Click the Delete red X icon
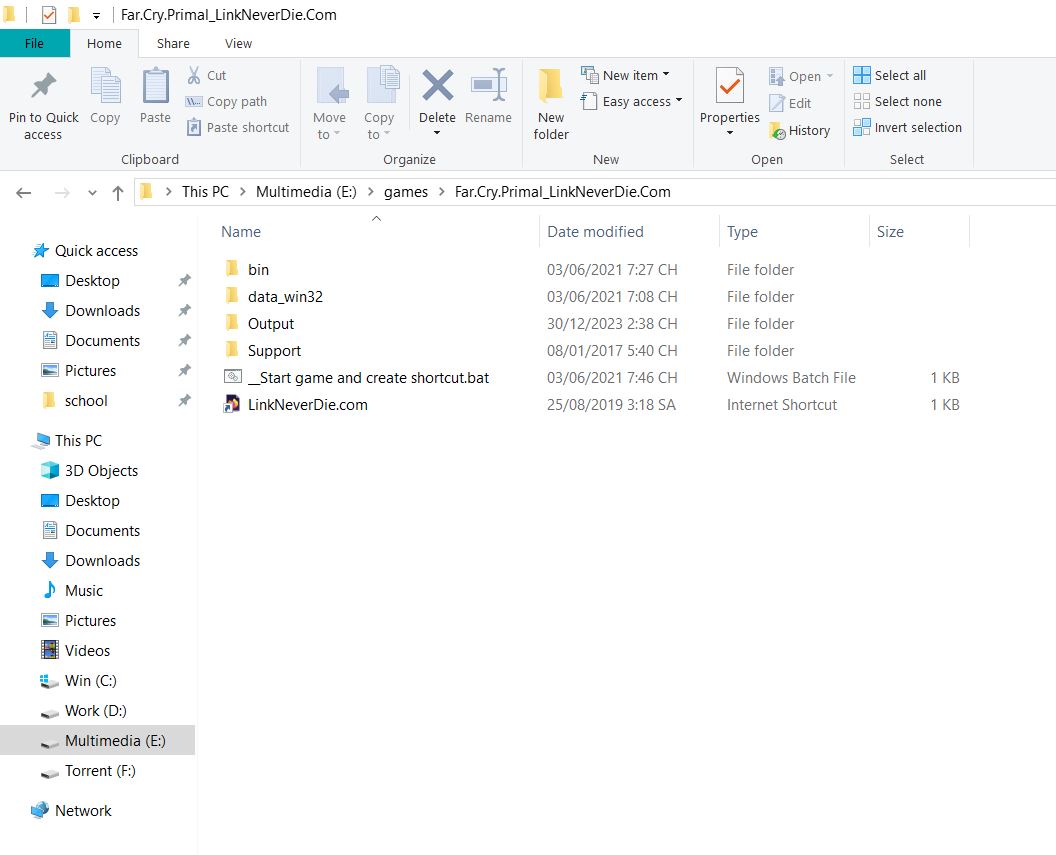Viewport: 1056px width, 855px height. (437, 88)
